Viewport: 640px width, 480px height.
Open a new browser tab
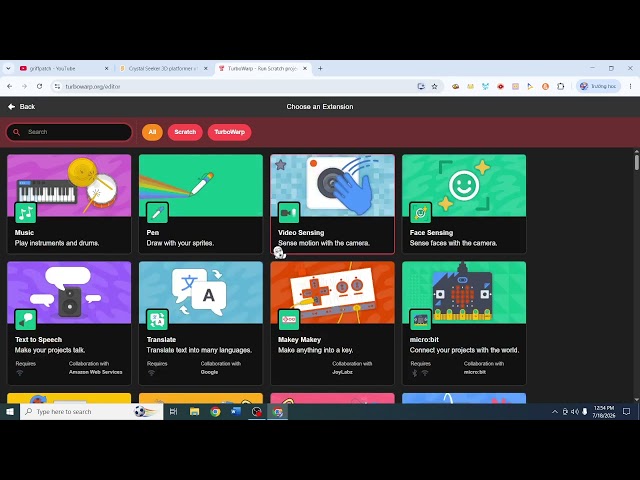click(320, 69)
